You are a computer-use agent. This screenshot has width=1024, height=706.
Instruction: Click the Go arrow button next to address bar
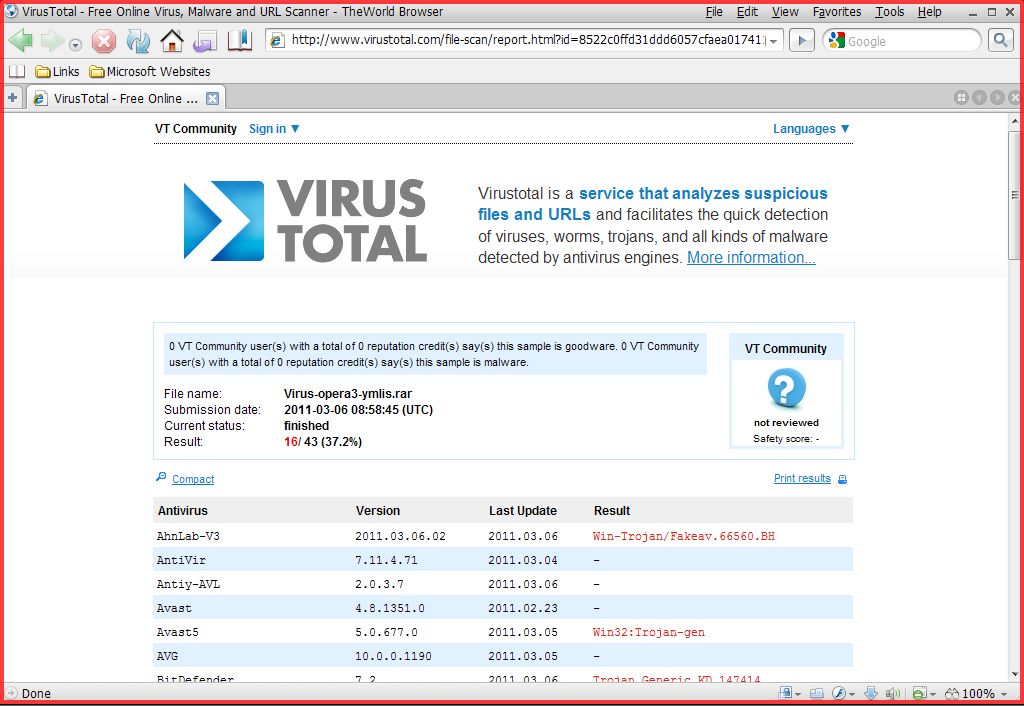(802, 40)
